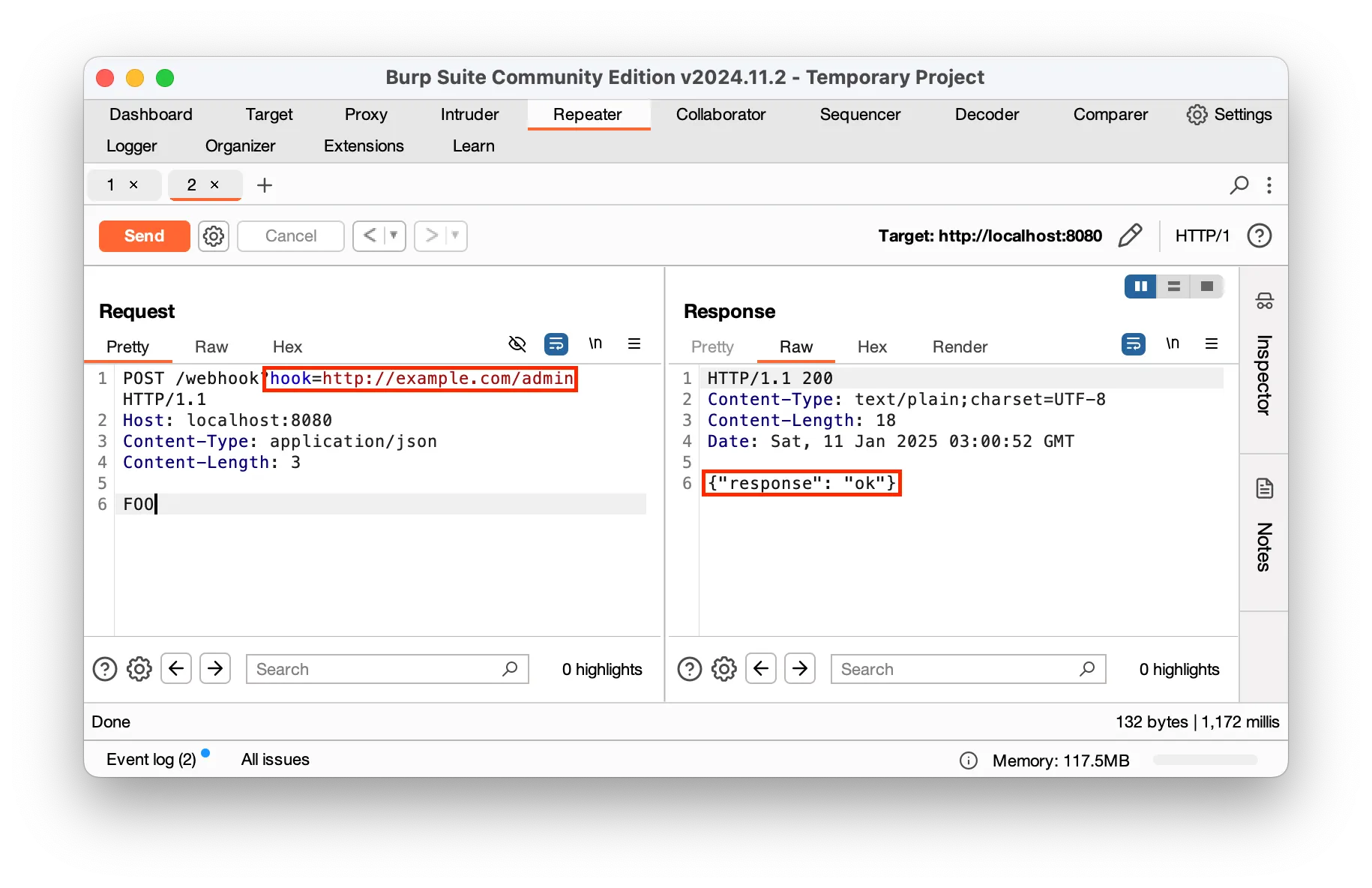Toggle line wrap in the Request editor

[556, 343]
